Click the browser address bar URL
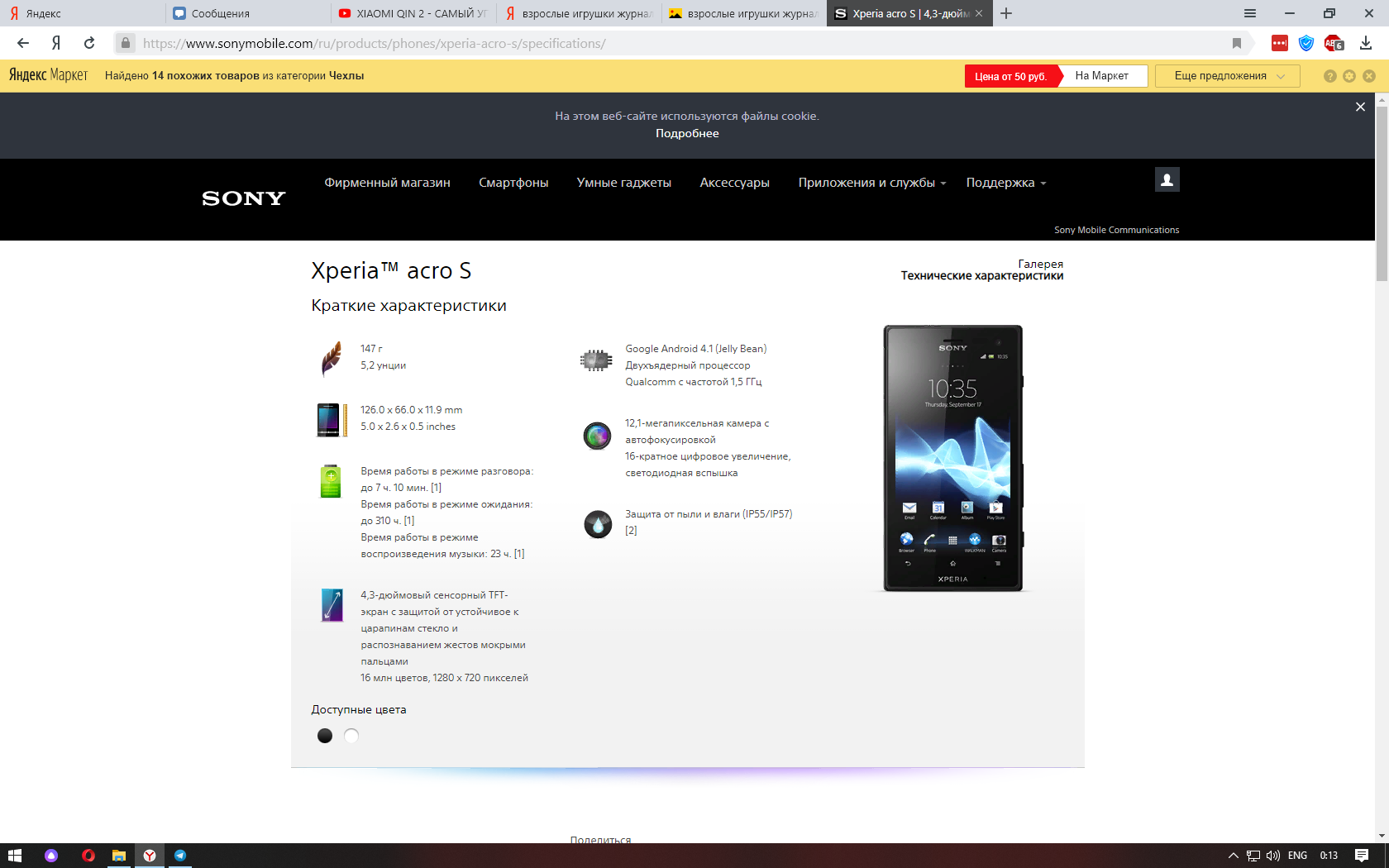The width and height of the screenshot is (1389, 868). click(x=374, y=43)
